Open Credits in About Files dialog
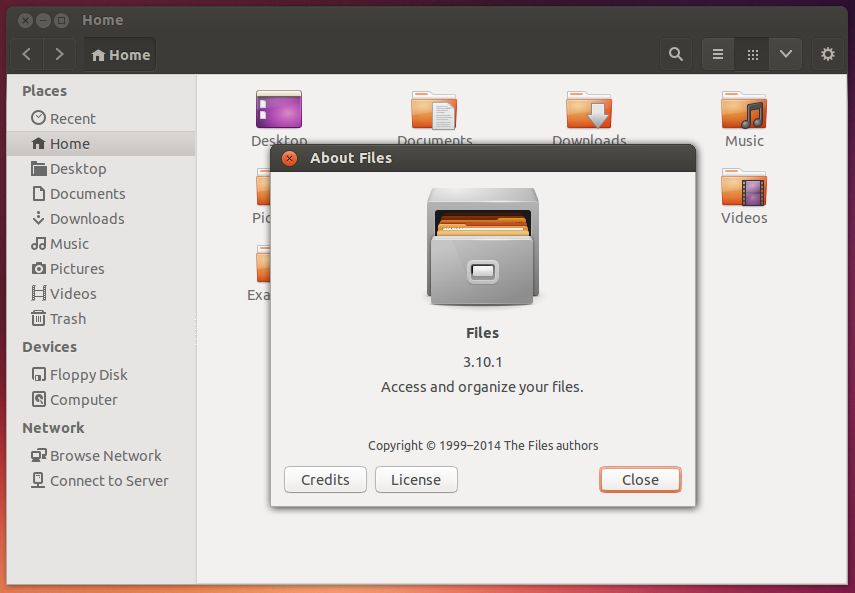Screen dimensions: 855x593 [325, 480]
